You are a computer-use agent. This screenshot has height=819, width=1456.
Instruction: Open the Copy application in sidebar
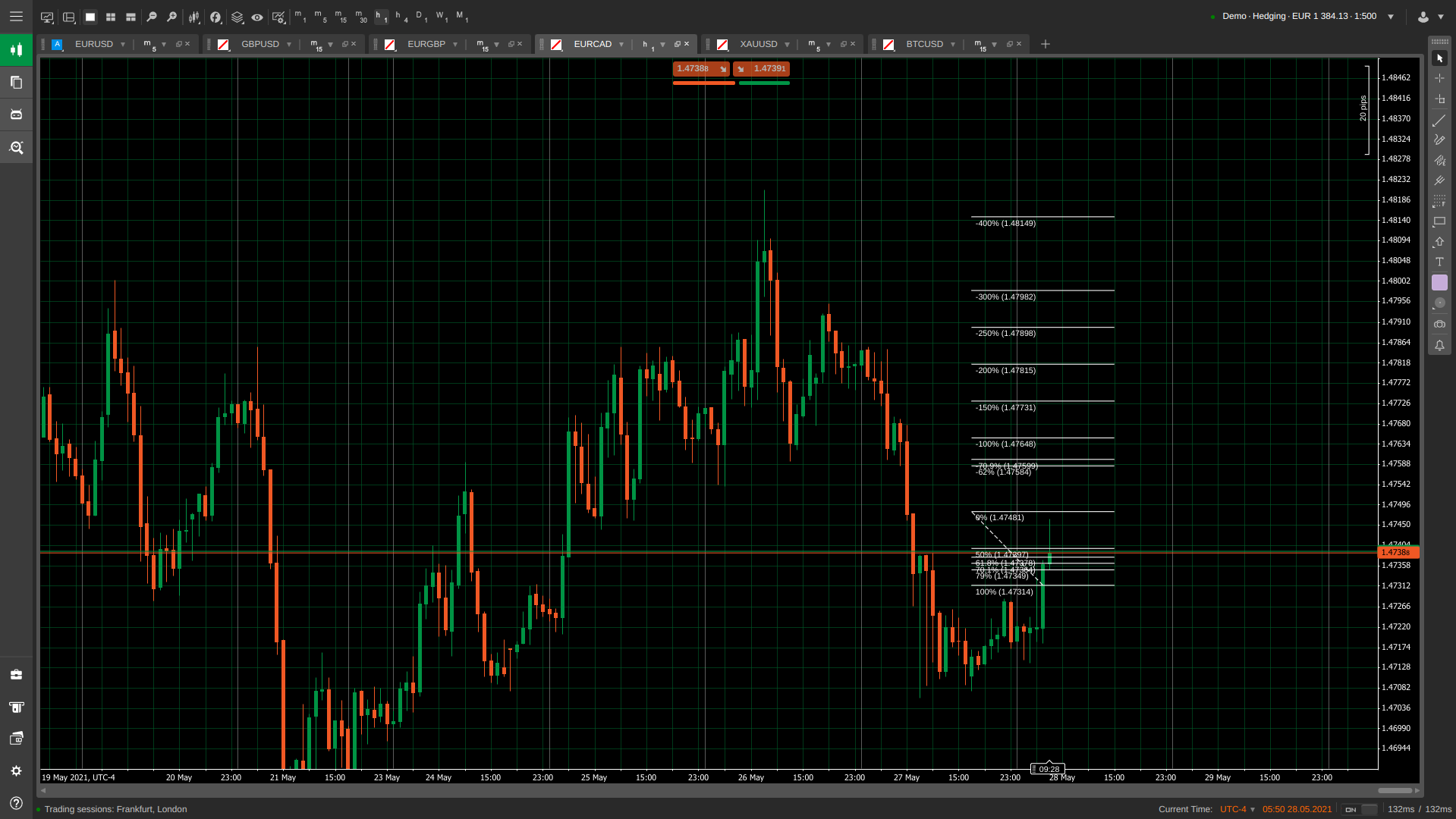pyautogui.click(x=16, y=82)
